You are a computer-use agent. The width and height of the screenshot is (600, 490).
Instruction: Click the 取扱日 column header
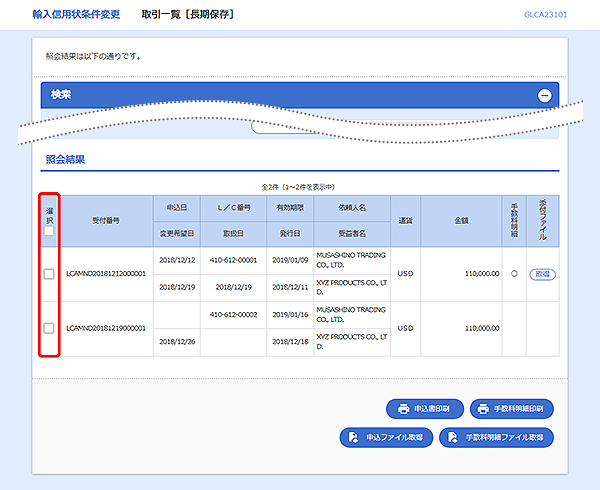(x=233, y=234)
